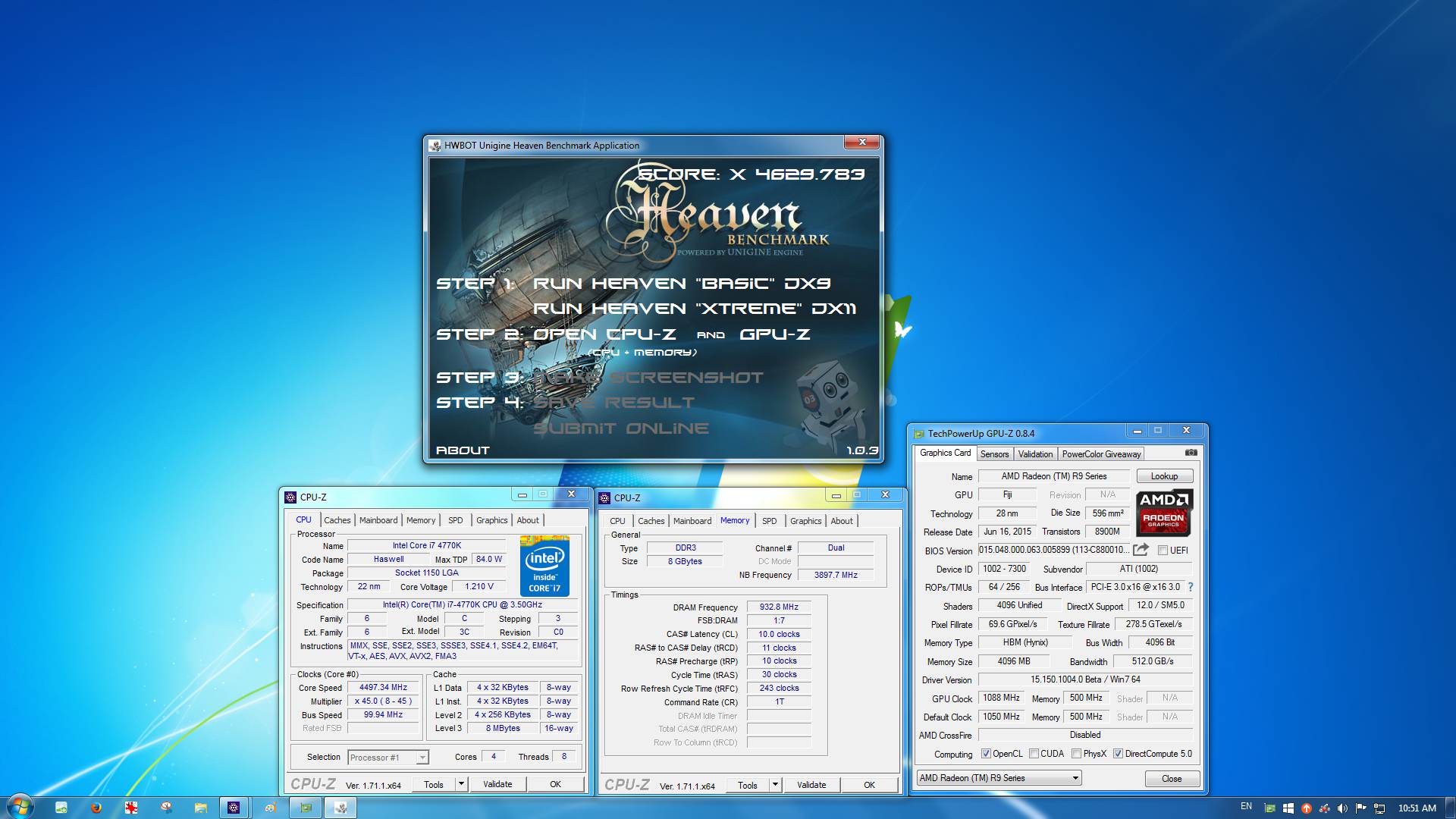This screenshot has height=819, width=1456.
Task: Click the Lookup button in GPU-Z
Action: click(x=1164, y=476)
